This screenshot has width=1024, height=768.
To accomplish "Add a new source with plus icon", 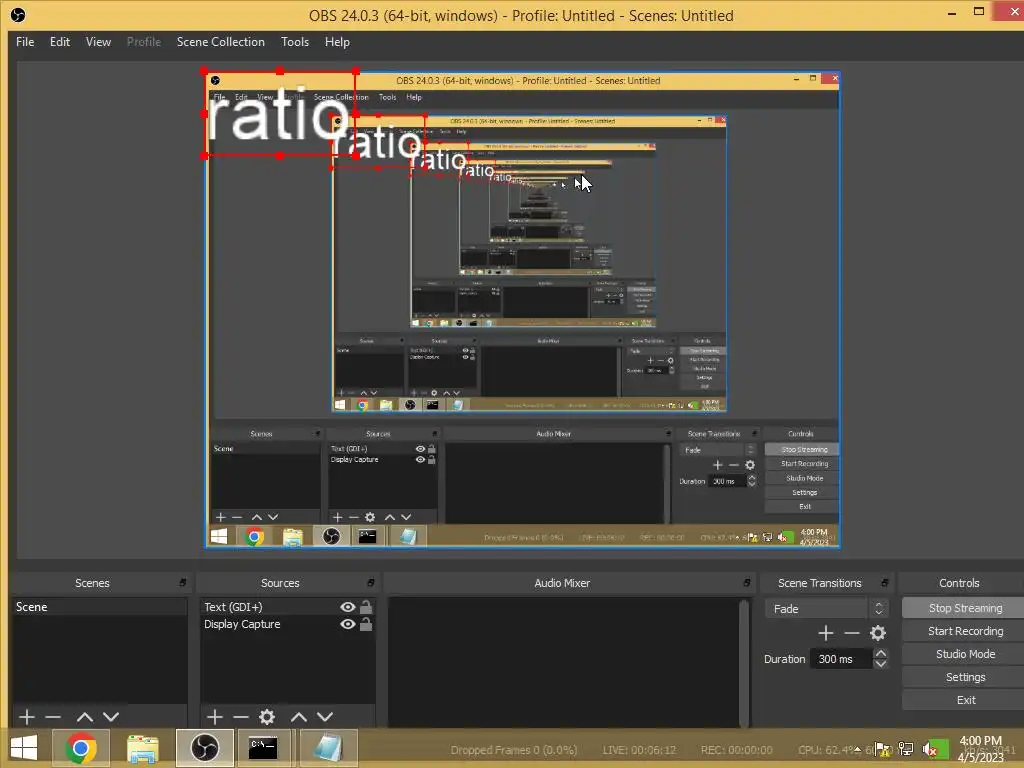I will pos(214,717).
